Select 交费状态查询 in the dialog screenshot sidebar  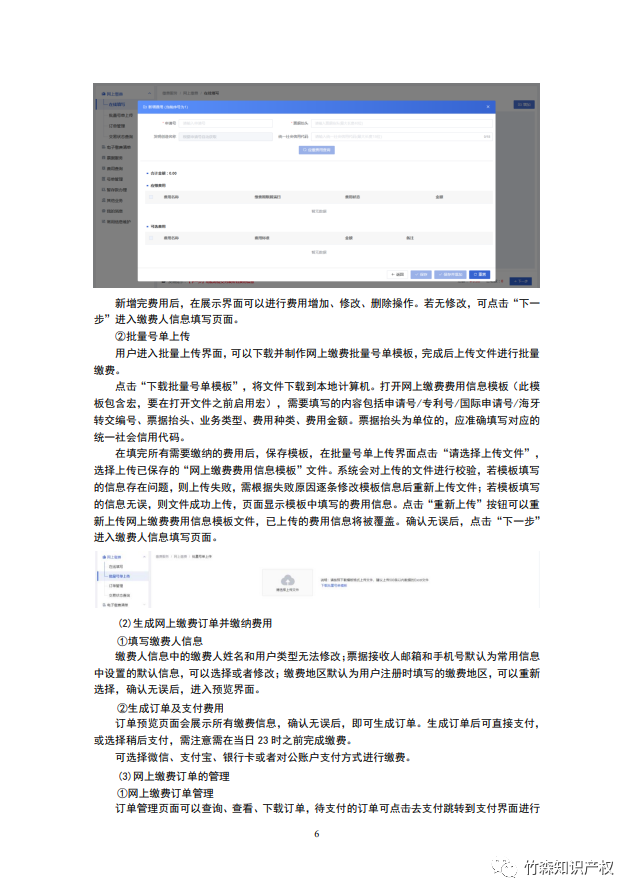tap(121, 137)
